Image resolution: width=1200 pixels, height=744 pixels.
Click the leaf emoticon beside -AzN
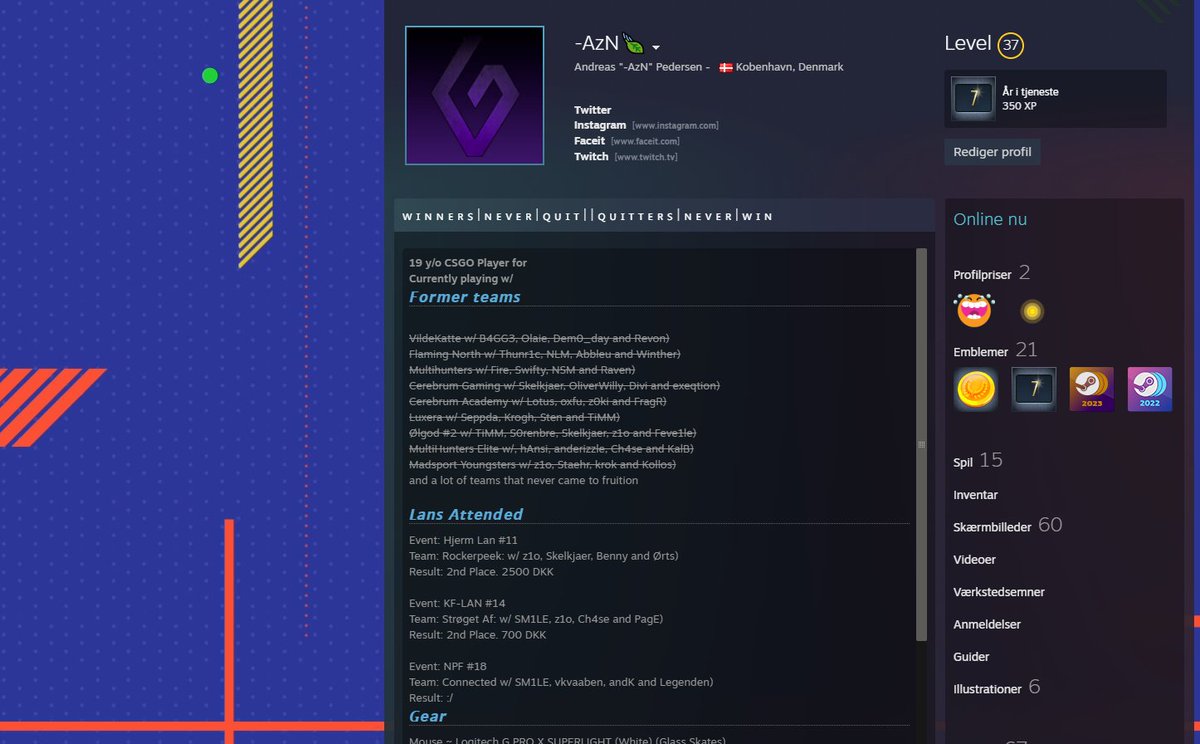click(x=633, y=43)
